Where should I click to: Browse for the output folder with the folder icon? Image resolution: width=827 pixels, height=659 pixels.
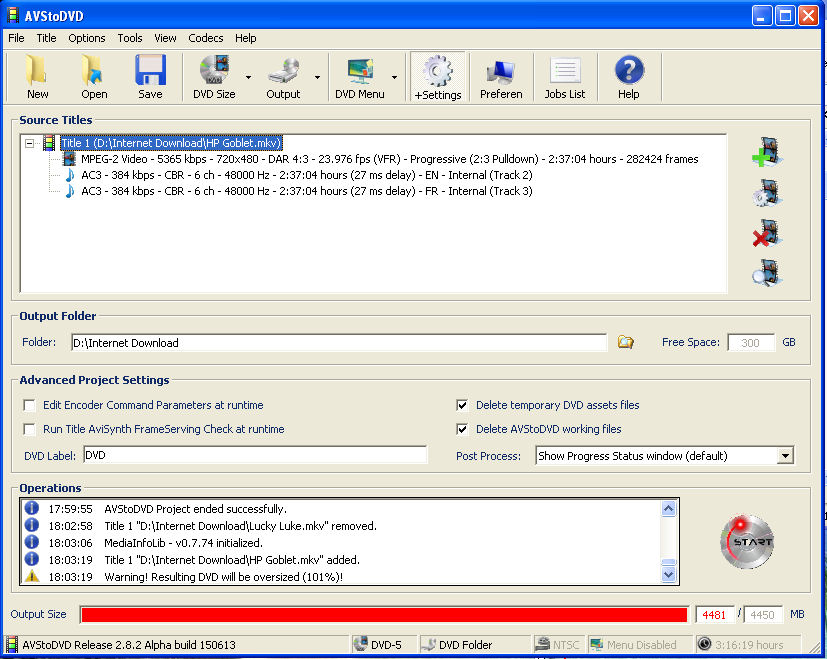point(626,342)
